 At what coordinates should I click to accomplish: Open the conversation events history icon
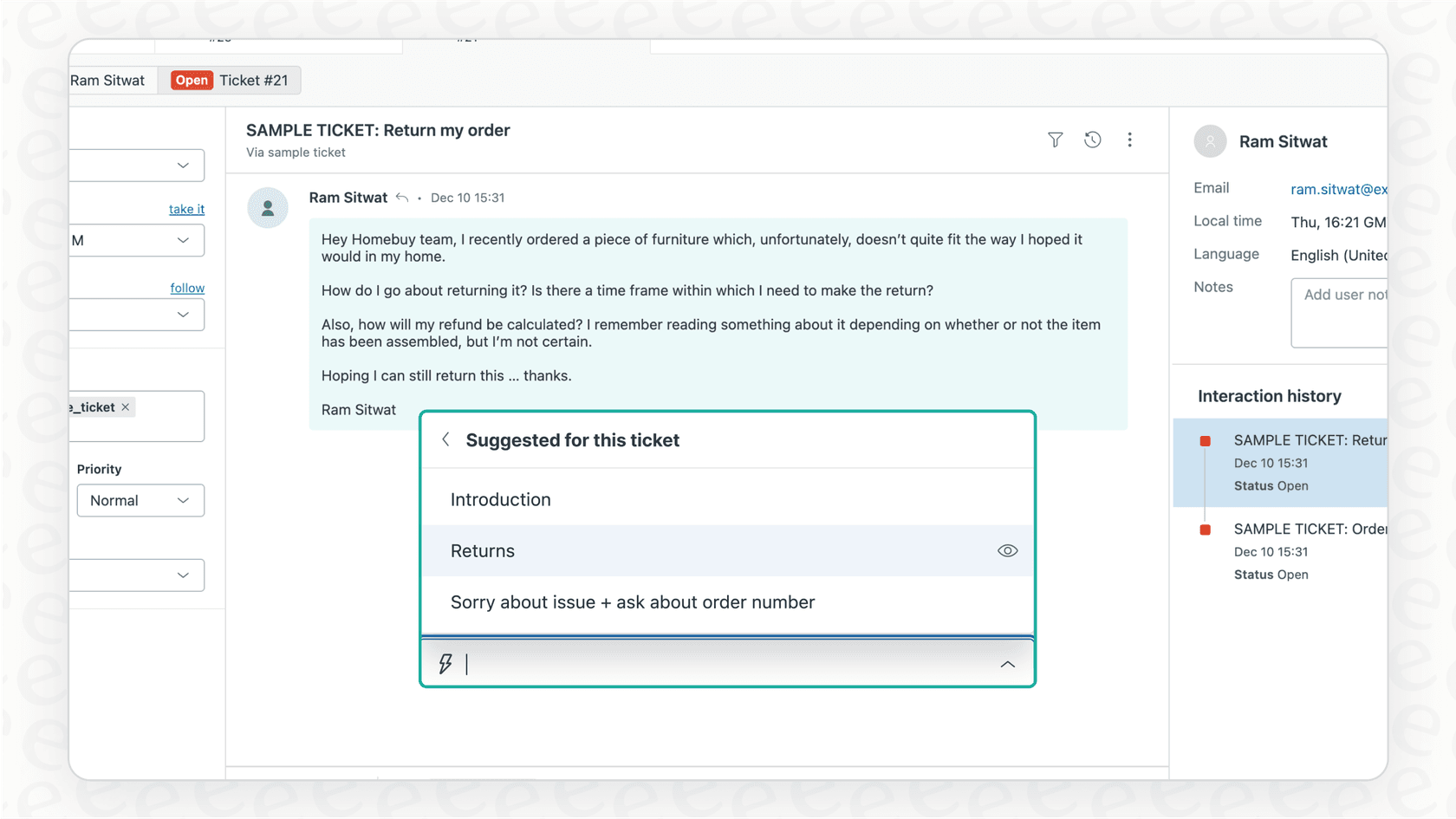click(x=1092, y=140)
